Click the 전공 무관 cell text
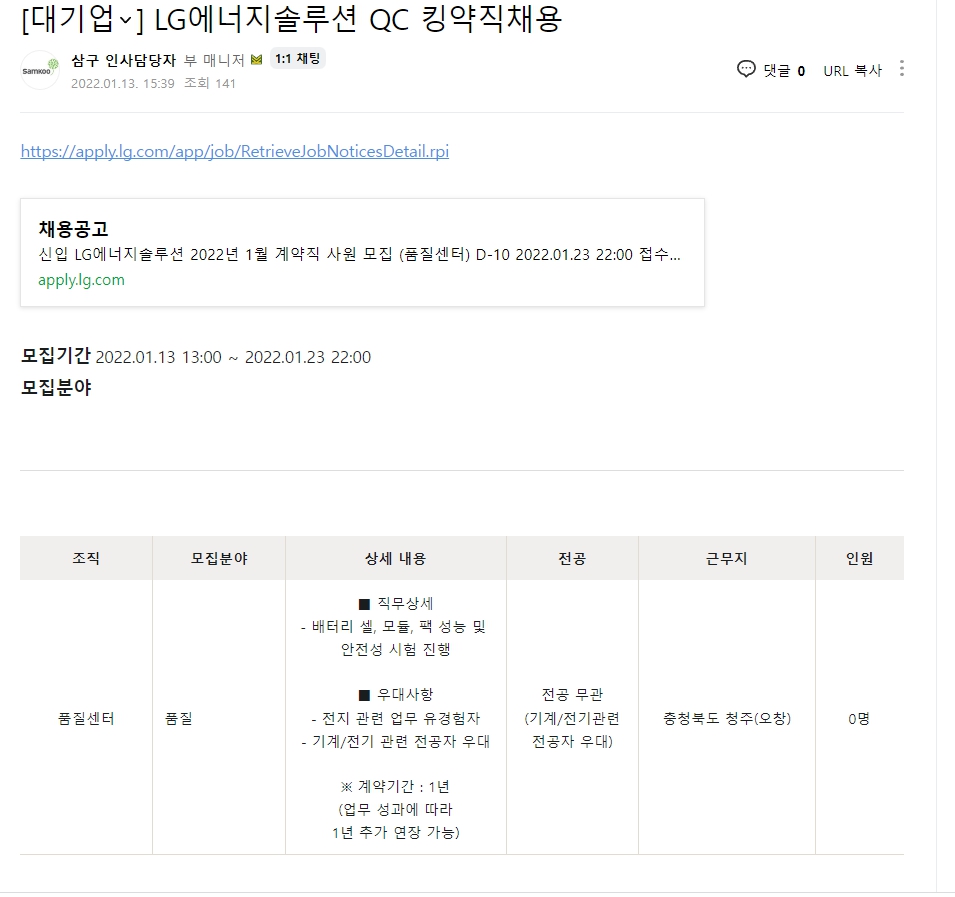Image resolution: width=955 pixels, height=897 pixels. pos(572,695)
